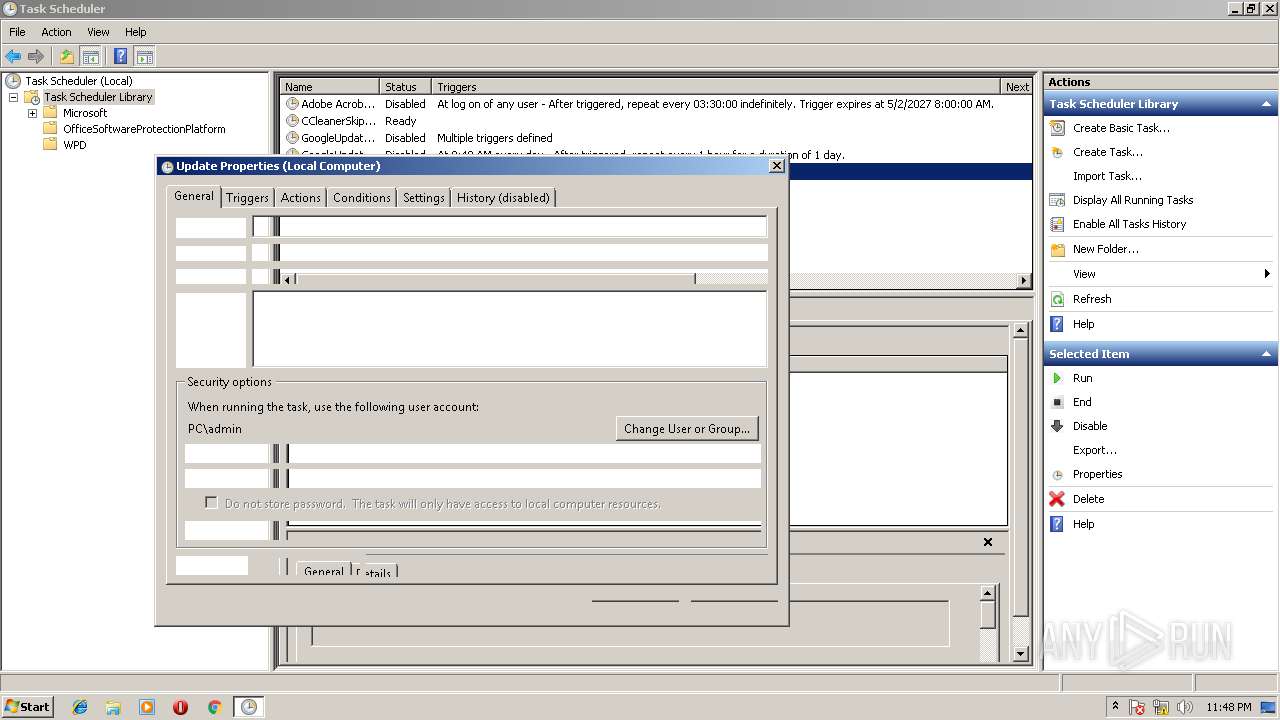
Task: Collapse the Selected Item actions section
Action: (1267, 354)
